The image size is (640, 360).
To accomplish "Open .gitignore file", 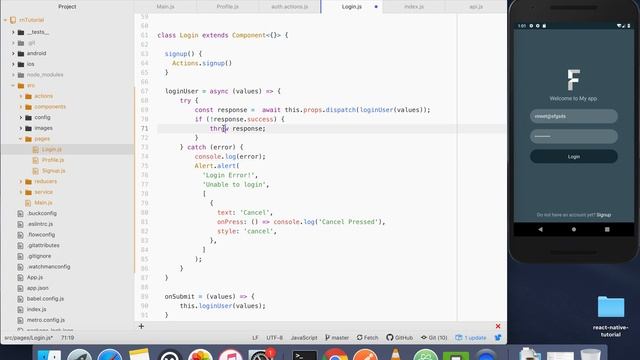I will coord(39,256).
